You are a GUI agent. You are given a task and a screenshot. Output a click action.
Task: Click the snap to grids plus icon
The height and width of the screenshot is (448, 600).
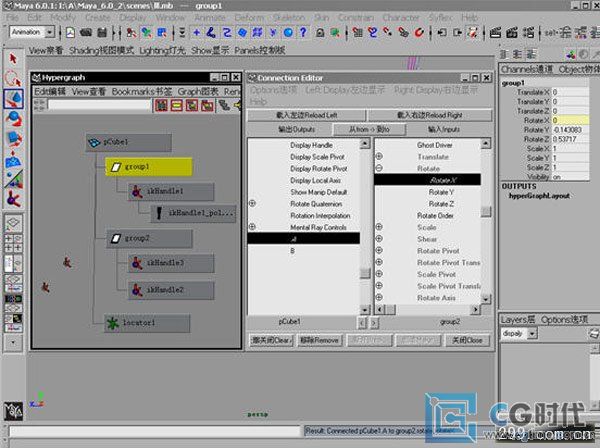[x=196, y=33]
